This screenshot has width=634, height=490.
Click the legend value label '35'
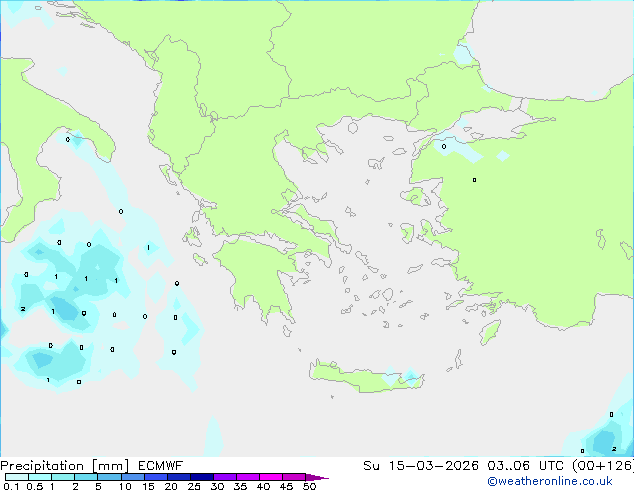click(x=240, y=486)
